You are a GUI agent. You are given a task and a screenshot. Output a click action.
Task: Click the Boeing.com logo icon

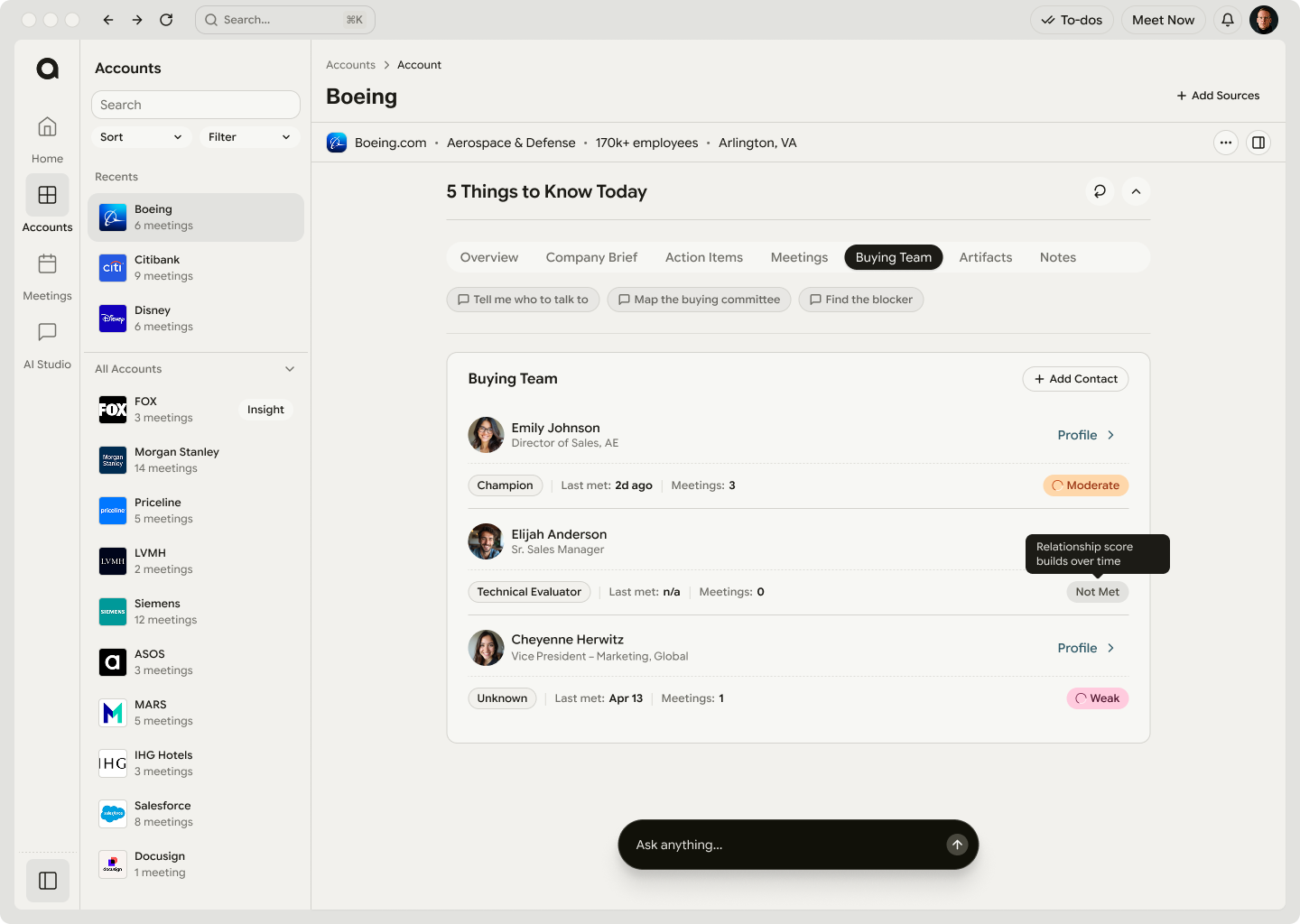pyautogui.click(x=337, y=143)
